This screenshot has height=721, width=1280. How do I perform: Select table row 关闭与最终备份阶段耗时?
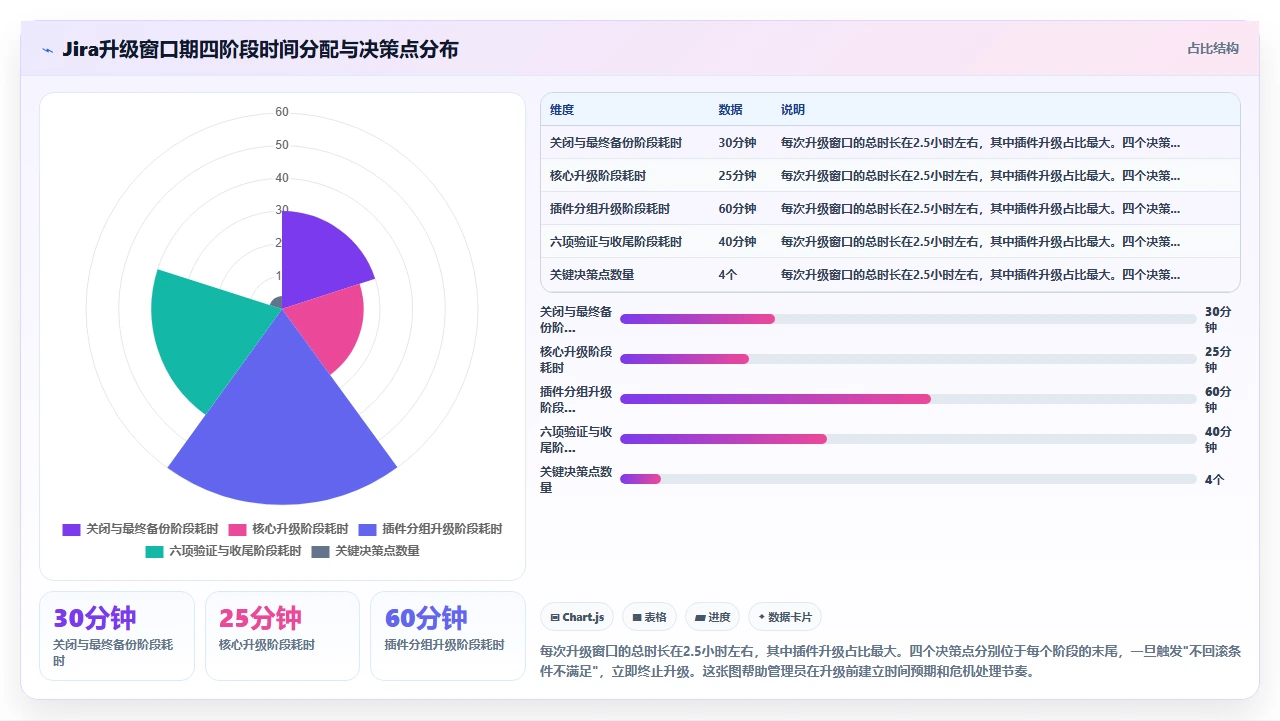[890, 143]
